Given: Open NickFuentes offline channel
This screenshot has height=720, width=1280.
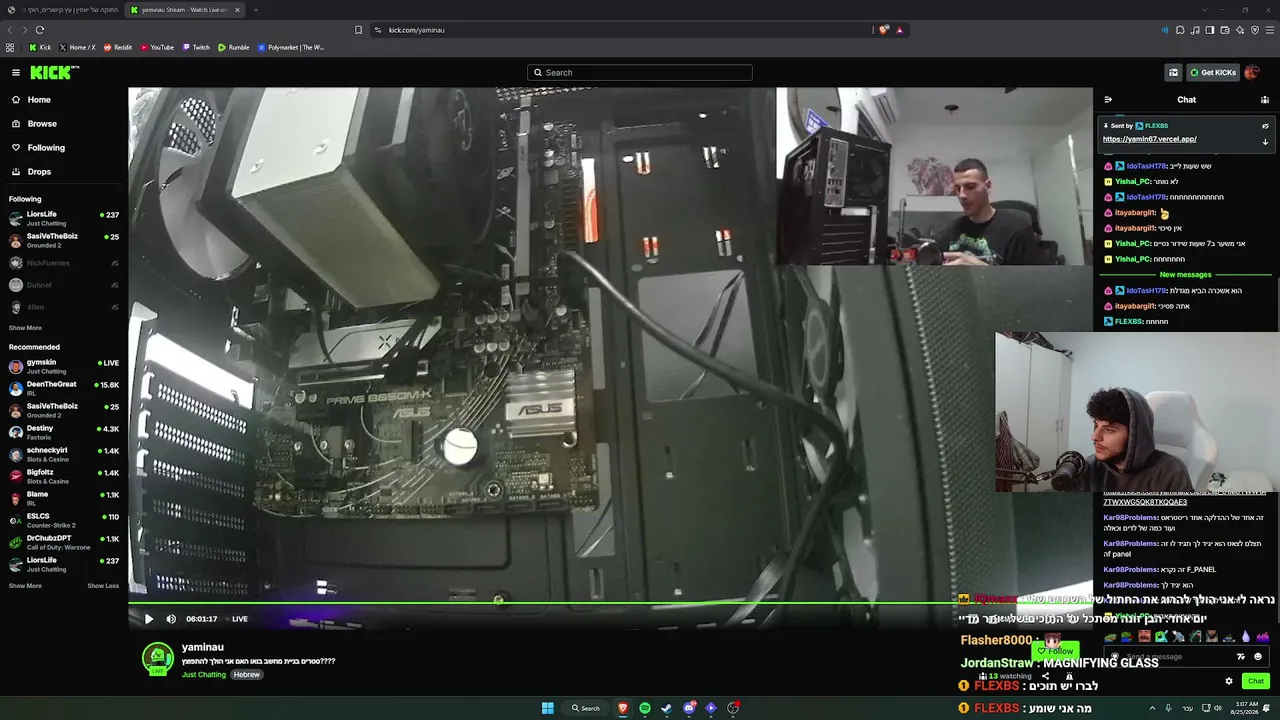Looking at the screenshot, I should 64,263.
